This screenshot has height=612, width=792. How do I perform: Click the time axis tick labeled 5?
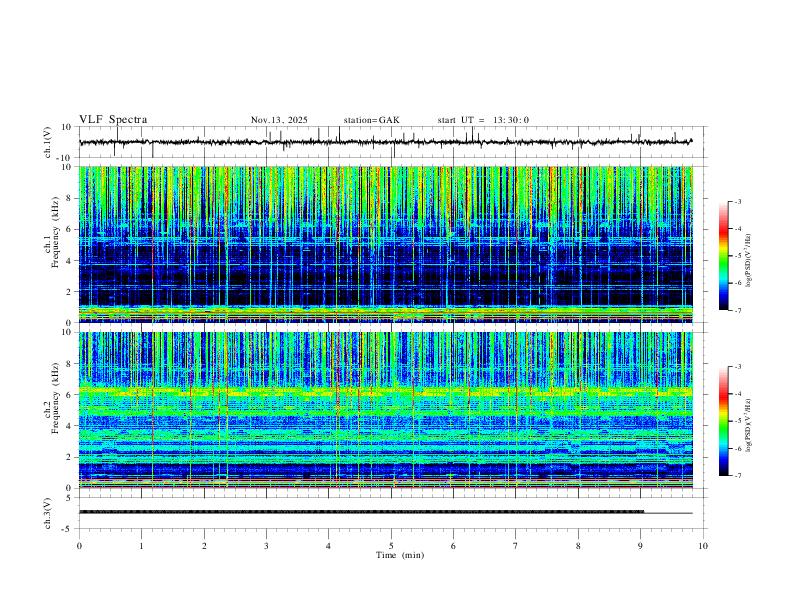tap(391, 546)
